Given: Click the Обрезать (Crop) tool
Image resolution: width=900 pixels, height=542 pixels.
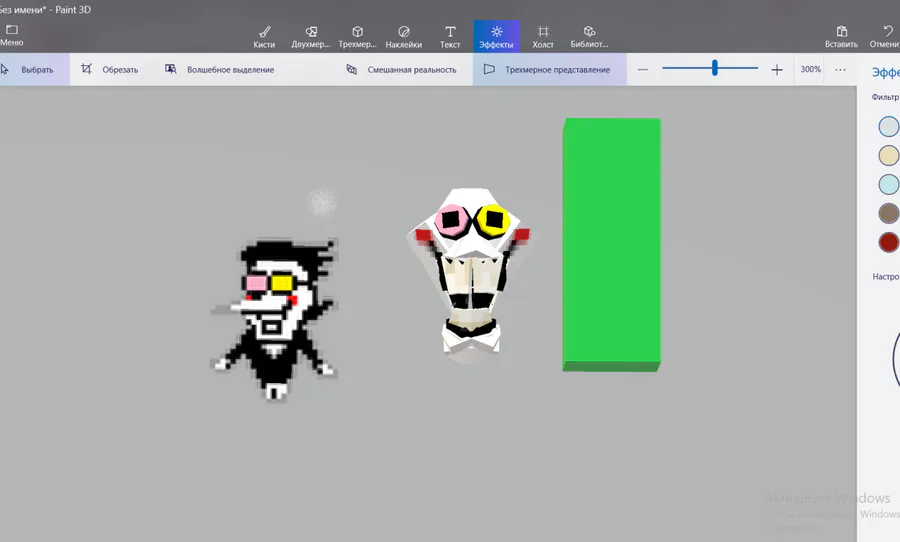Looking at the screenshot, I should pyautogui.click(x=110, y=69).
